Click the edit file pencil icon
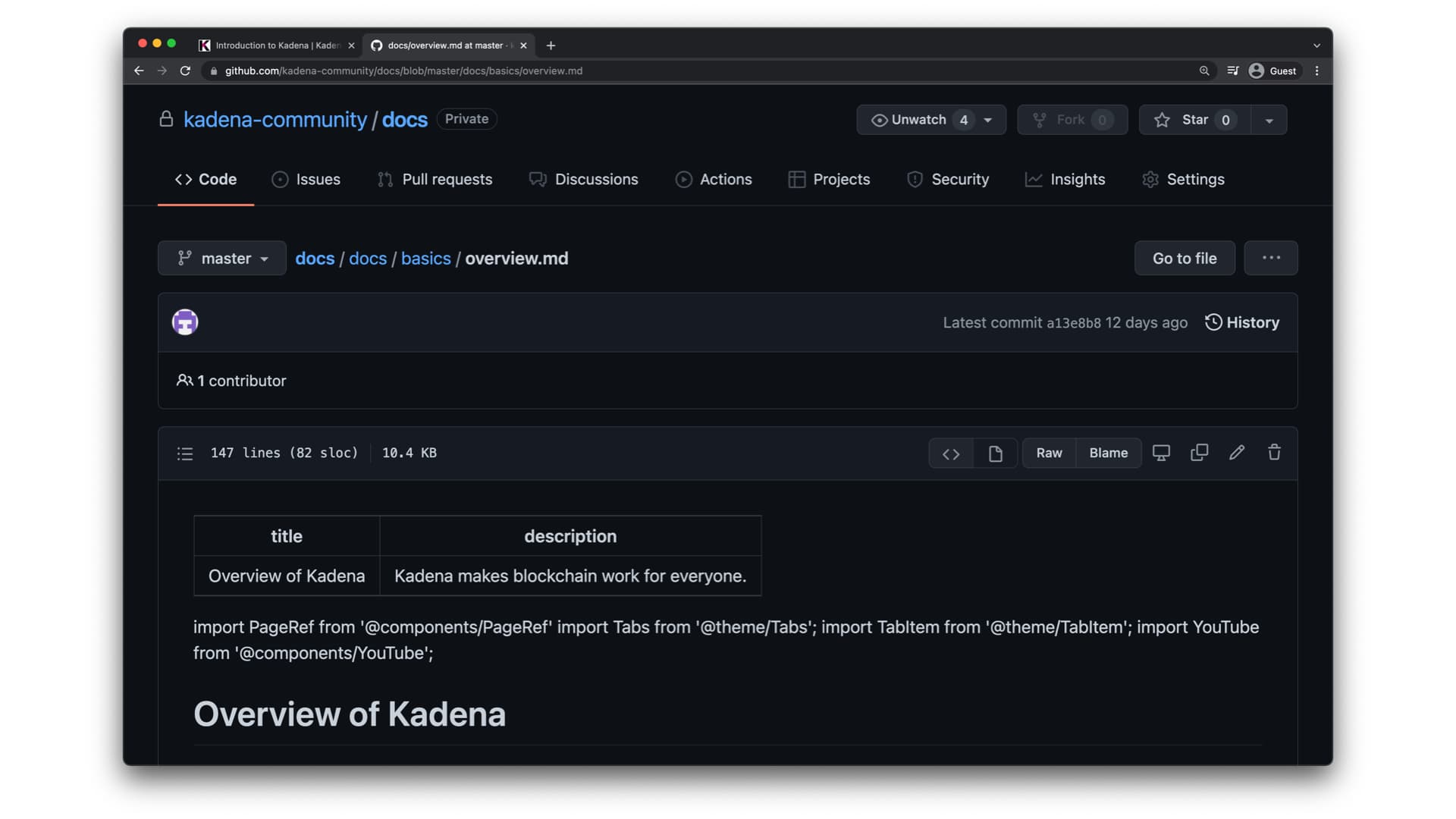The width and height of the screenshot is (1456, 819). click(1237, 452)
